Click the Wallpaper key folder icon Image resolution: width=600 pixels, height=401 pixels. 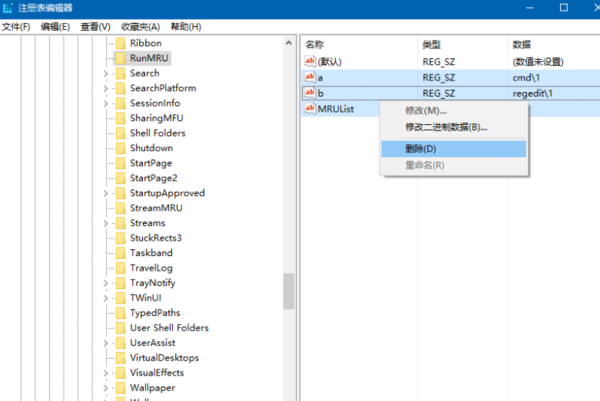[120, 387]
